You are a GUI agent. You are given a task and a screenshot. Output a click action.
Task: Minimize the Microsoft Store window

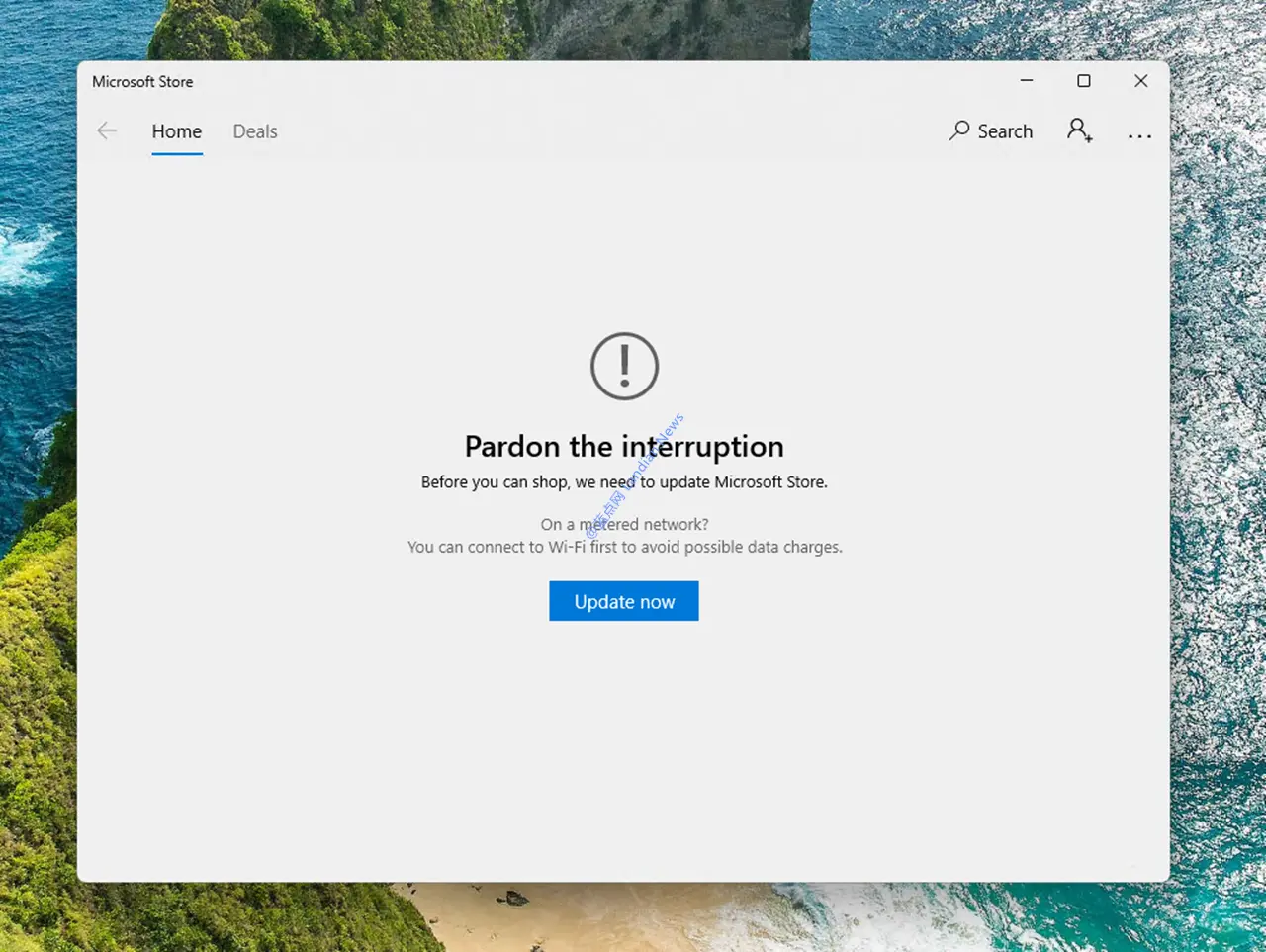coord(1027,81)
